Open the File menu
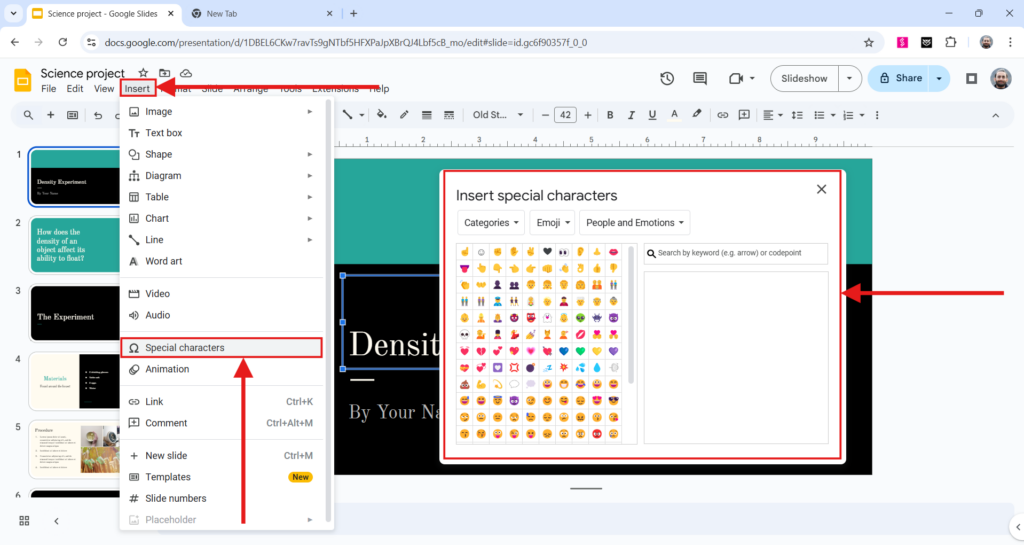This screenshot has height=545, width=1024. (48, 89)
